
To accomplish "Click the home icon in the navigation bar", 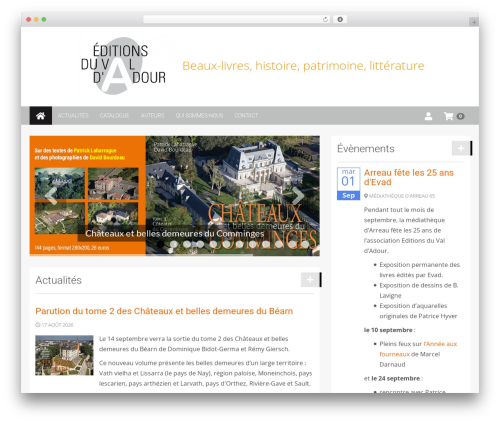I will click(41, 116).
